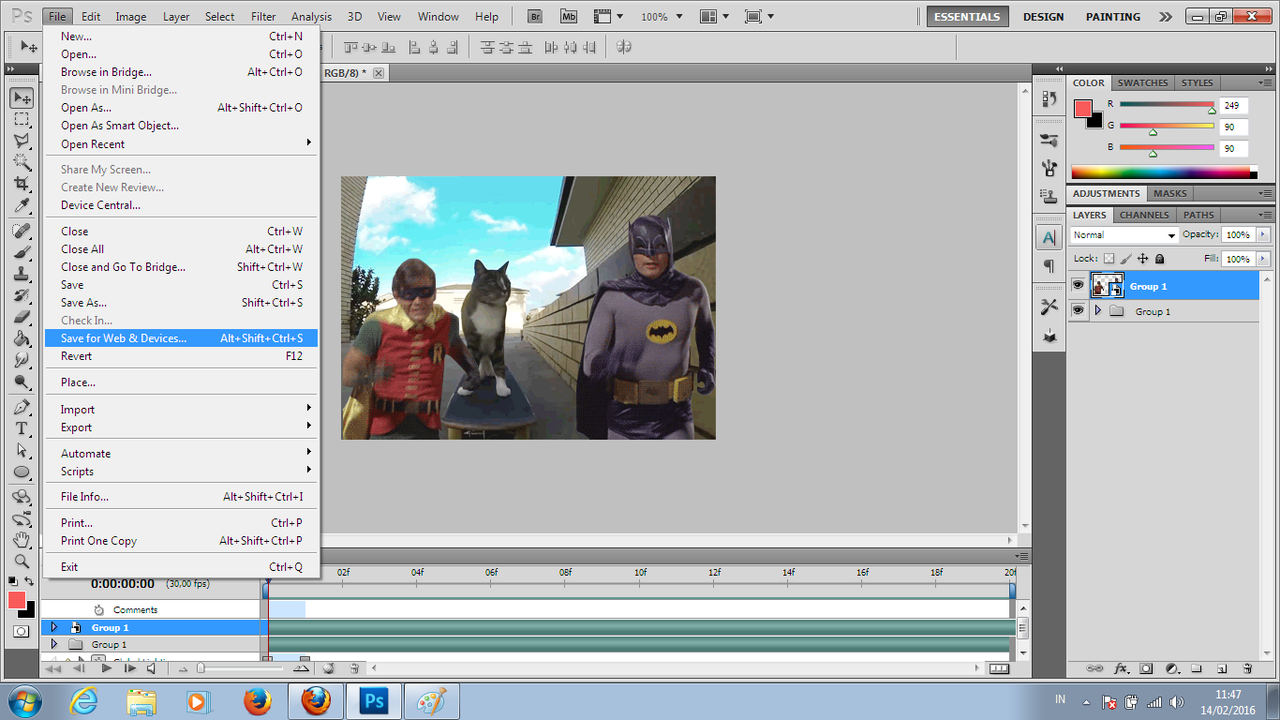This screenshot has height=720, width=1280.
Task: Add a layer style with fx icon
Action: pos(1121,668)
